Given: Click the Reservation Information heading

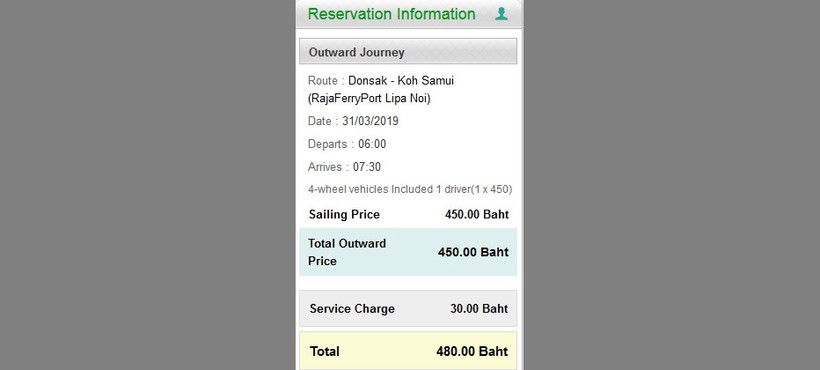Looking at the screenshot, I should click(391, 14).
